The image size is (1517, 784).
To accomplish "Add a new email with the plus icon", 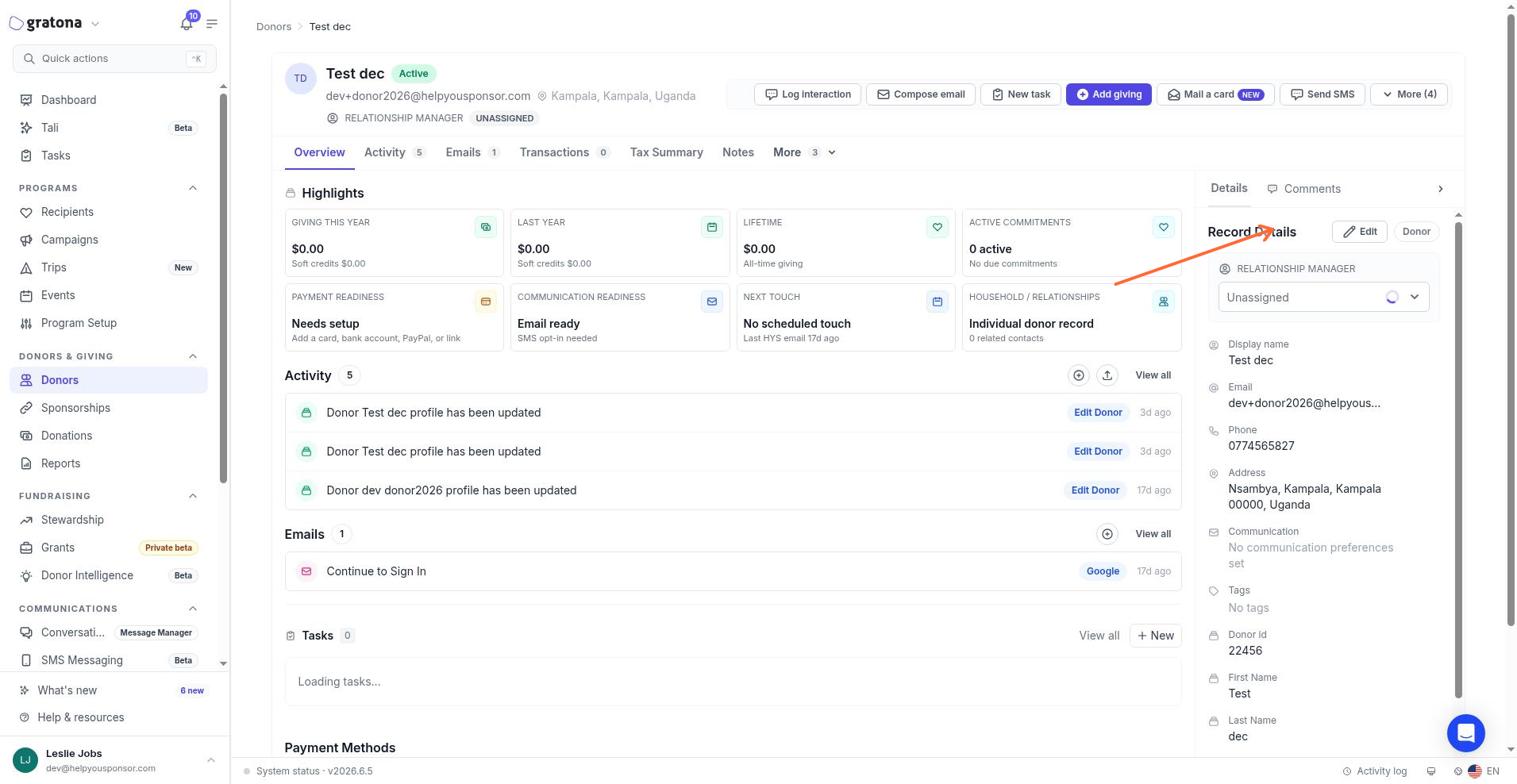I will (x=1107, y=534).
